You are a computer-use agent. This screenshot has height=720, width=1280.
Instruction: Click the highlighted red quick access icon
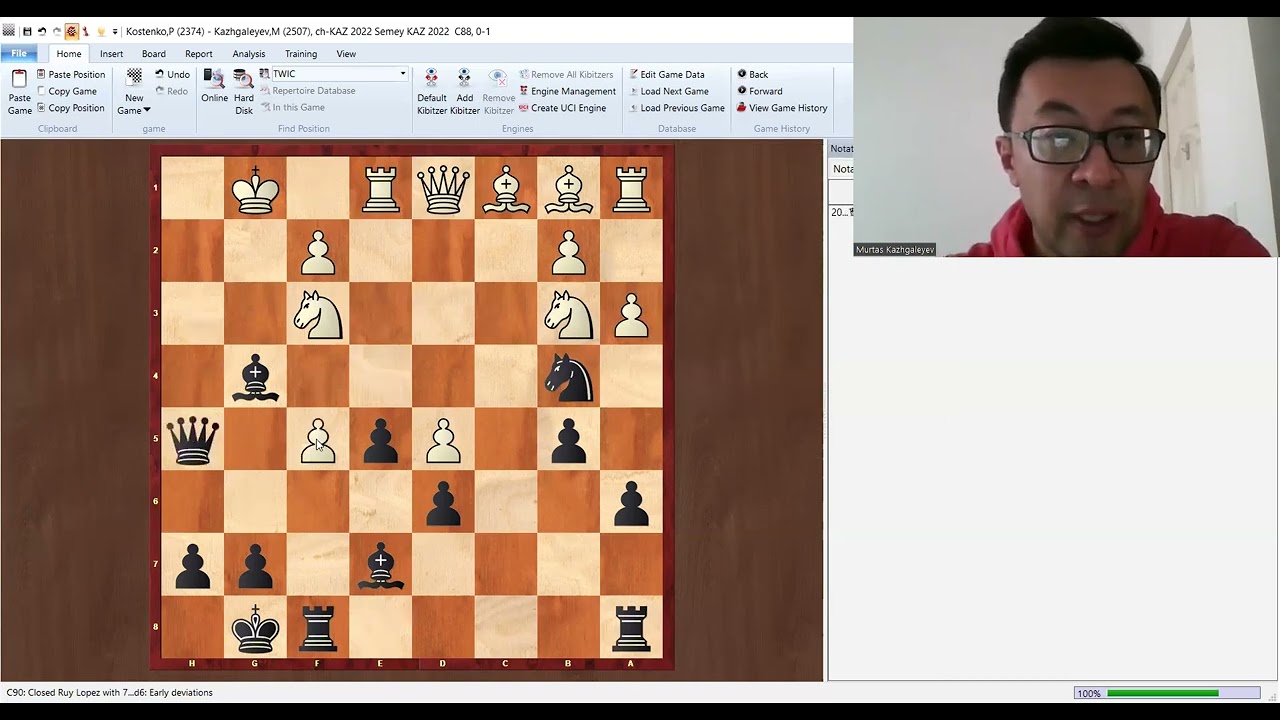pyautogui.click(x=71, y=31)
